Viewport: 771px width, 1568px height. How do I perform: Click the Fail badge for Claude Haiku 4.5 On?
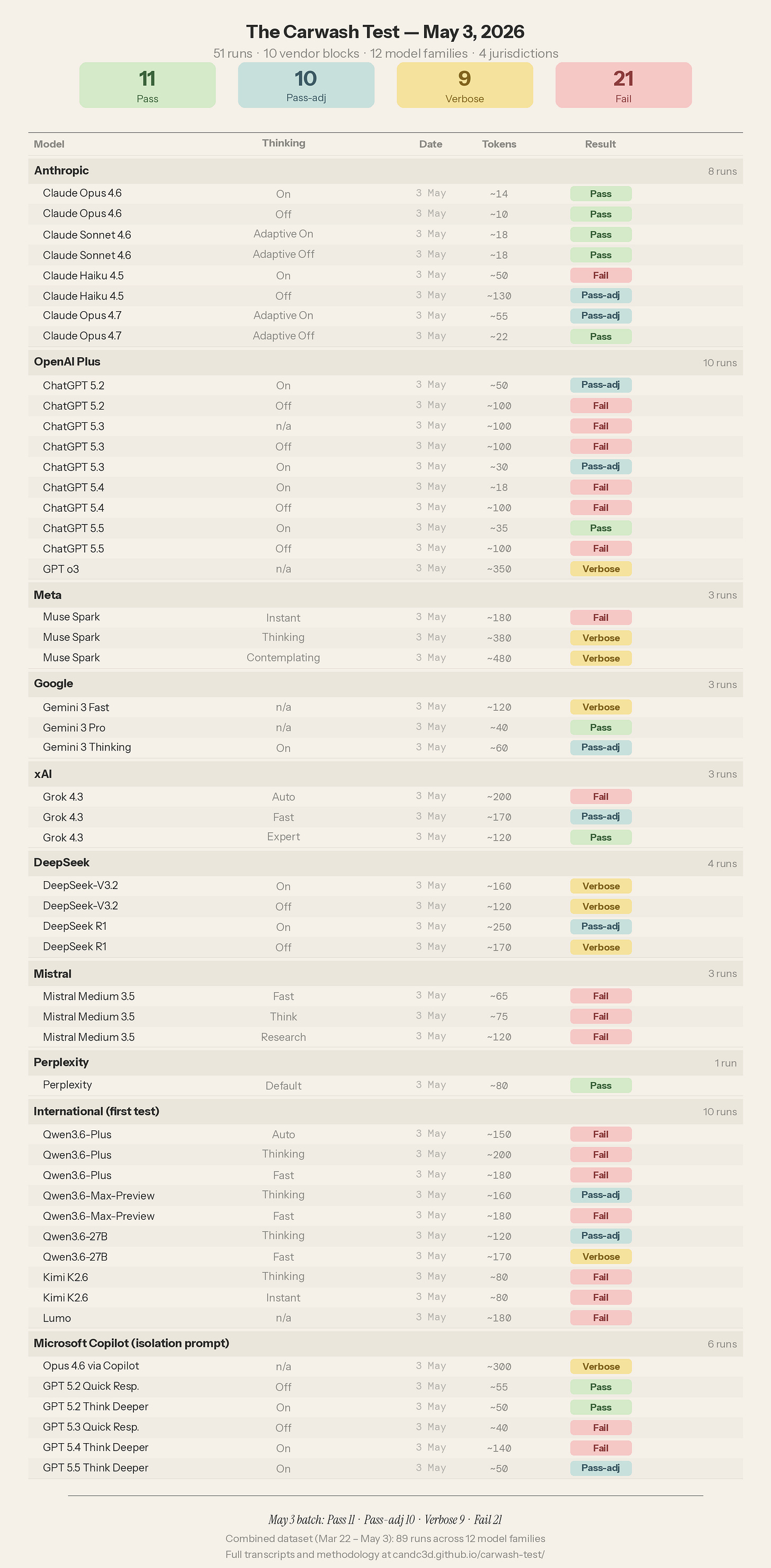tap(601, 275)
